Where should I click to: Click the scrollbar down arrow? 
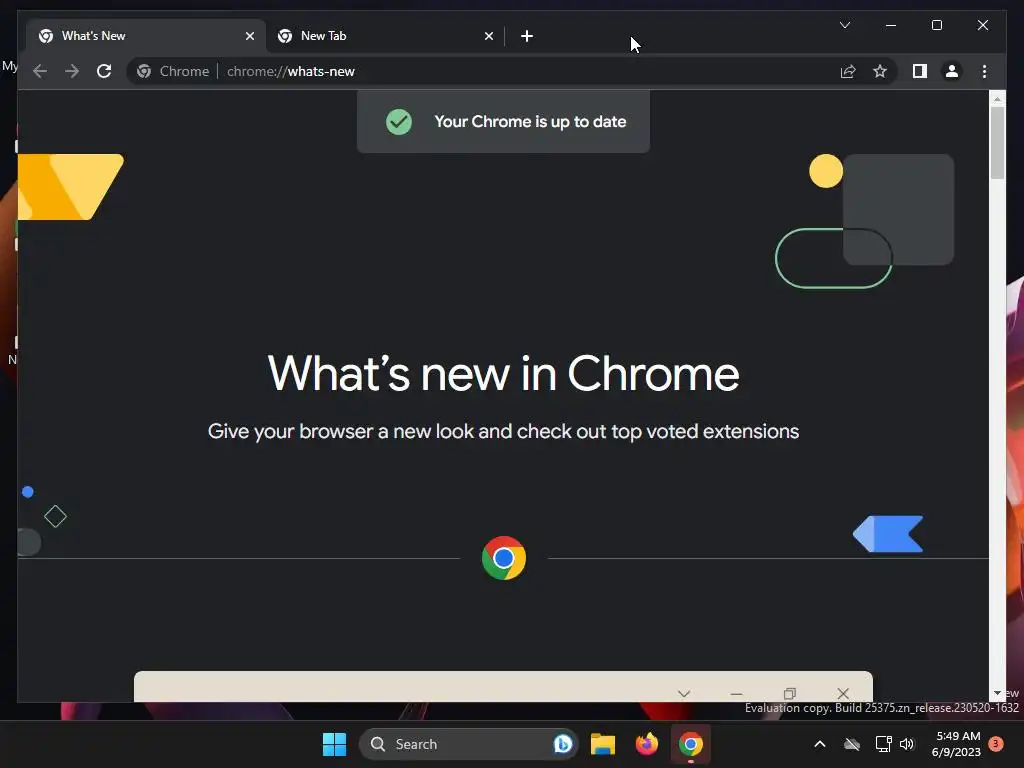tap(997, 693)
